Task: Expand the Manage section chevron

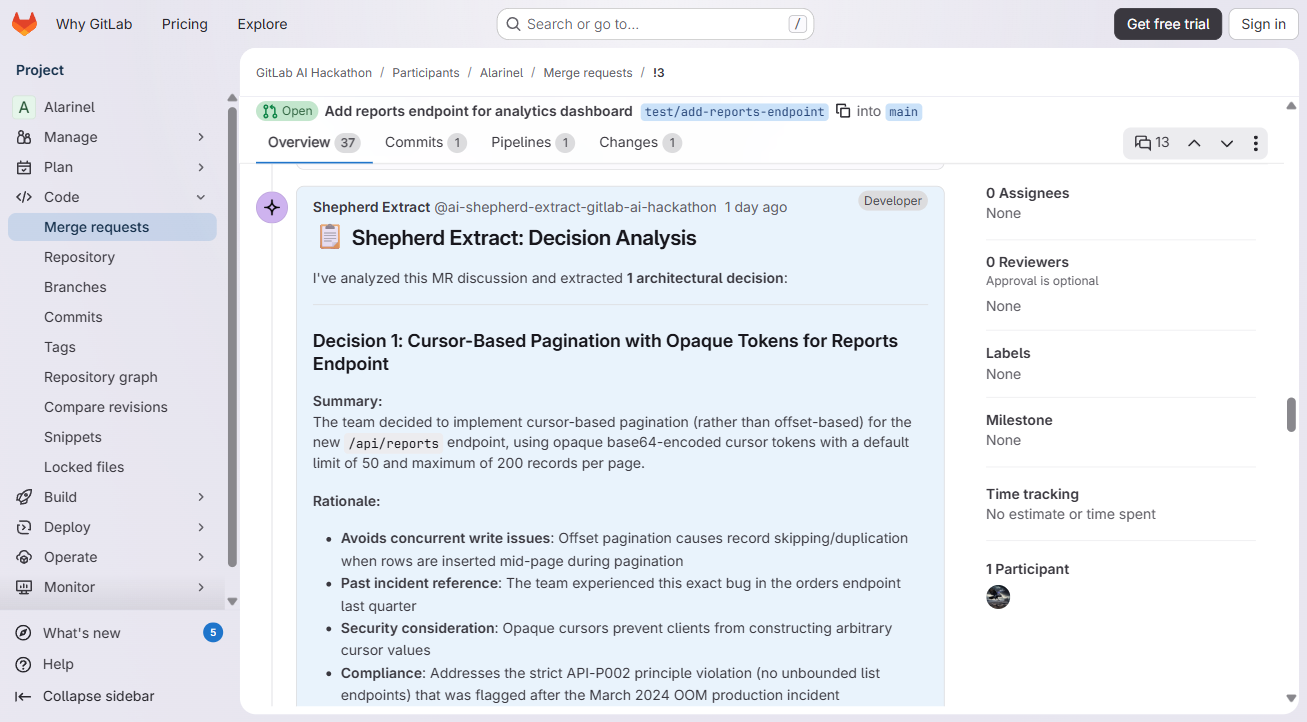Action: 201,137
